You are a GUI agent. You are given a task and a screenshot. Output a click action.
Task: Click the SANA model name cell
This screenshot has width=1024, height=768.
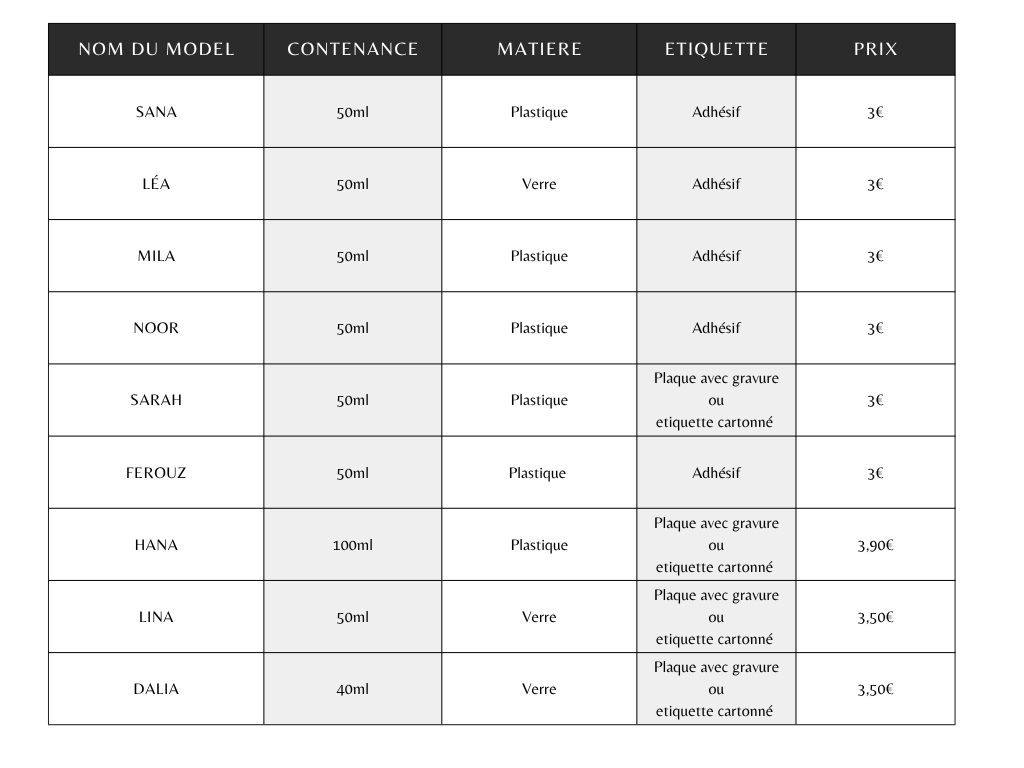[156, 112]
